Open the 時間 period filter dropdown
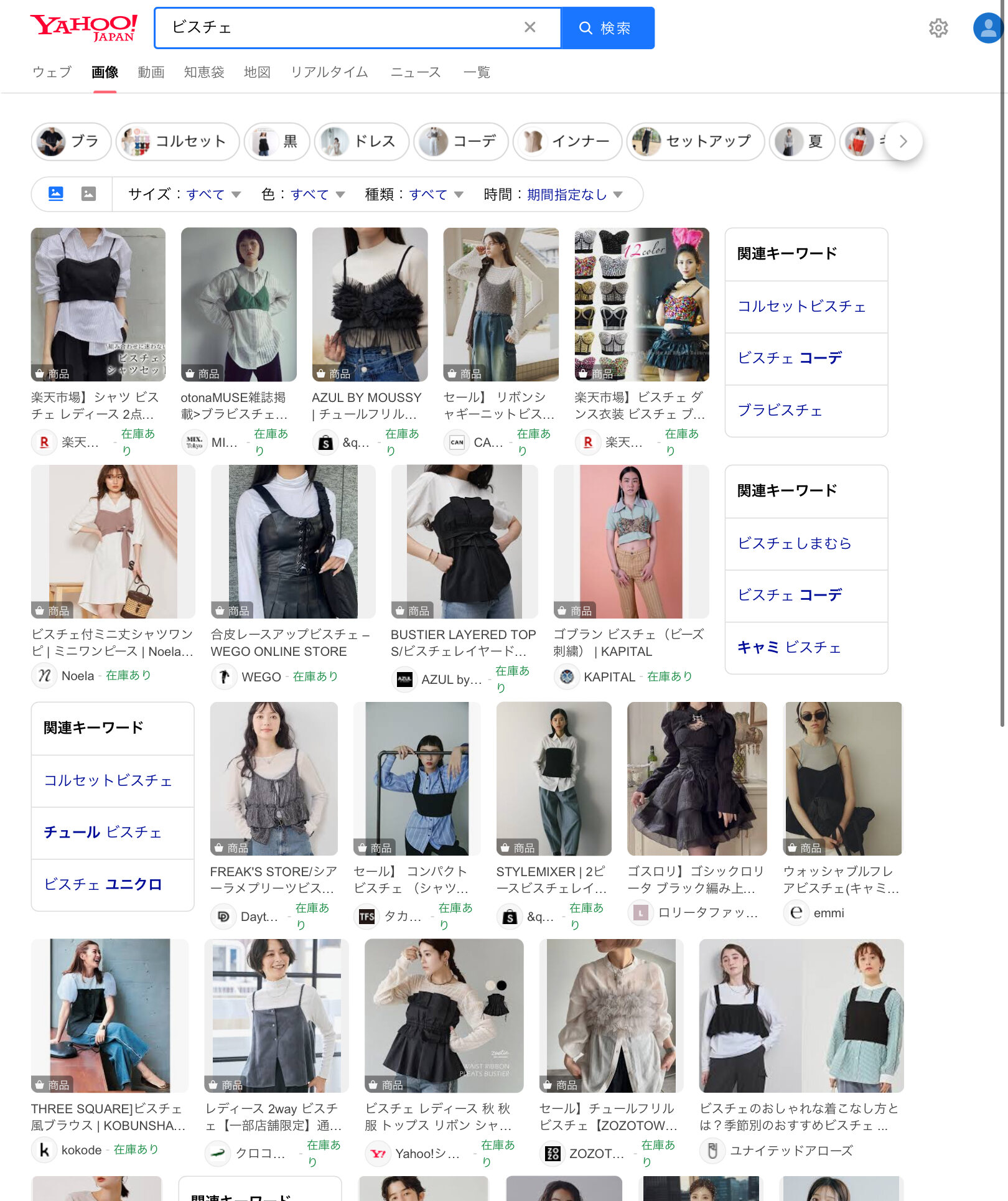 pos(553,194)
